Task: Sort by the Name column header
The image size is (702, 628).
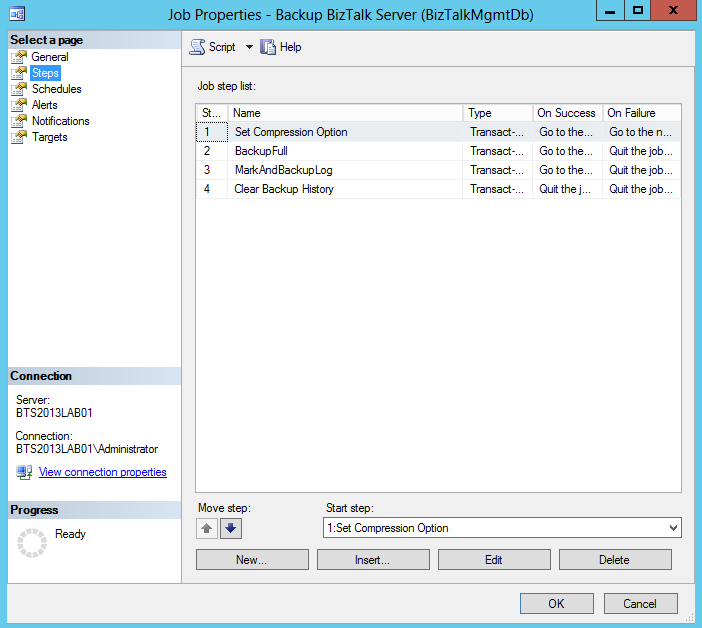Action: [345, 113]
